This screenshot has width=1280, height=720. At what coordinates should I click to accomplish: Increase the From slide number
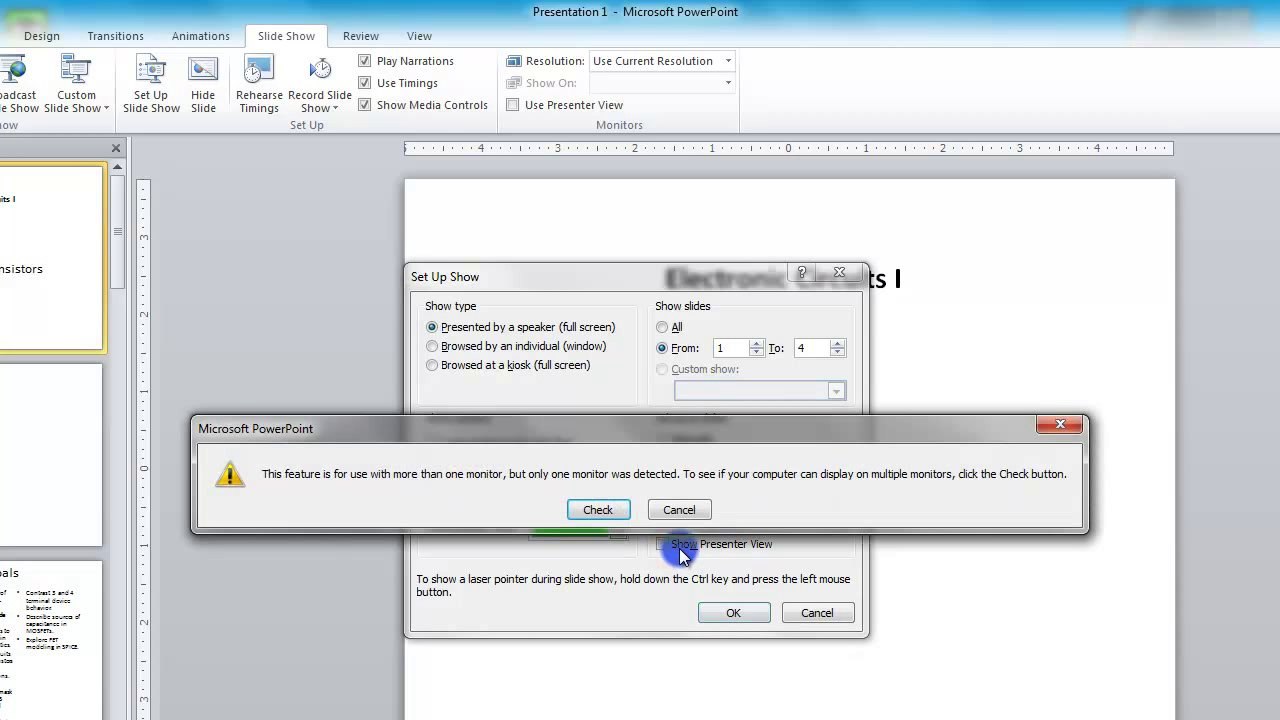tap(757, 343)
